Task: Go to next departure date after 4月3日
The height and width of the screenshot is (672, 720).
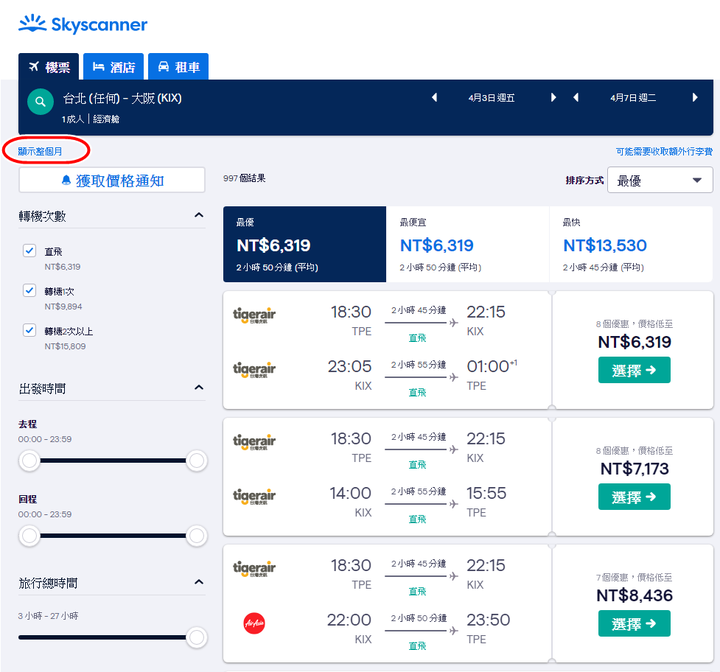Action: coord(553,97)
